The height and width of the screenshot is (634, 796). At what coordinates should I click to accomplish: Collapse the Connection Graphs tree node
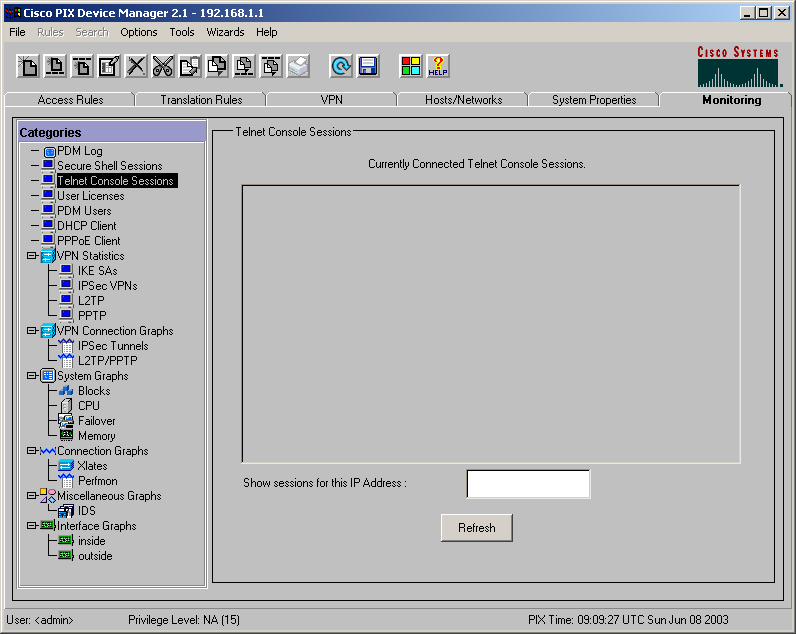32,451
